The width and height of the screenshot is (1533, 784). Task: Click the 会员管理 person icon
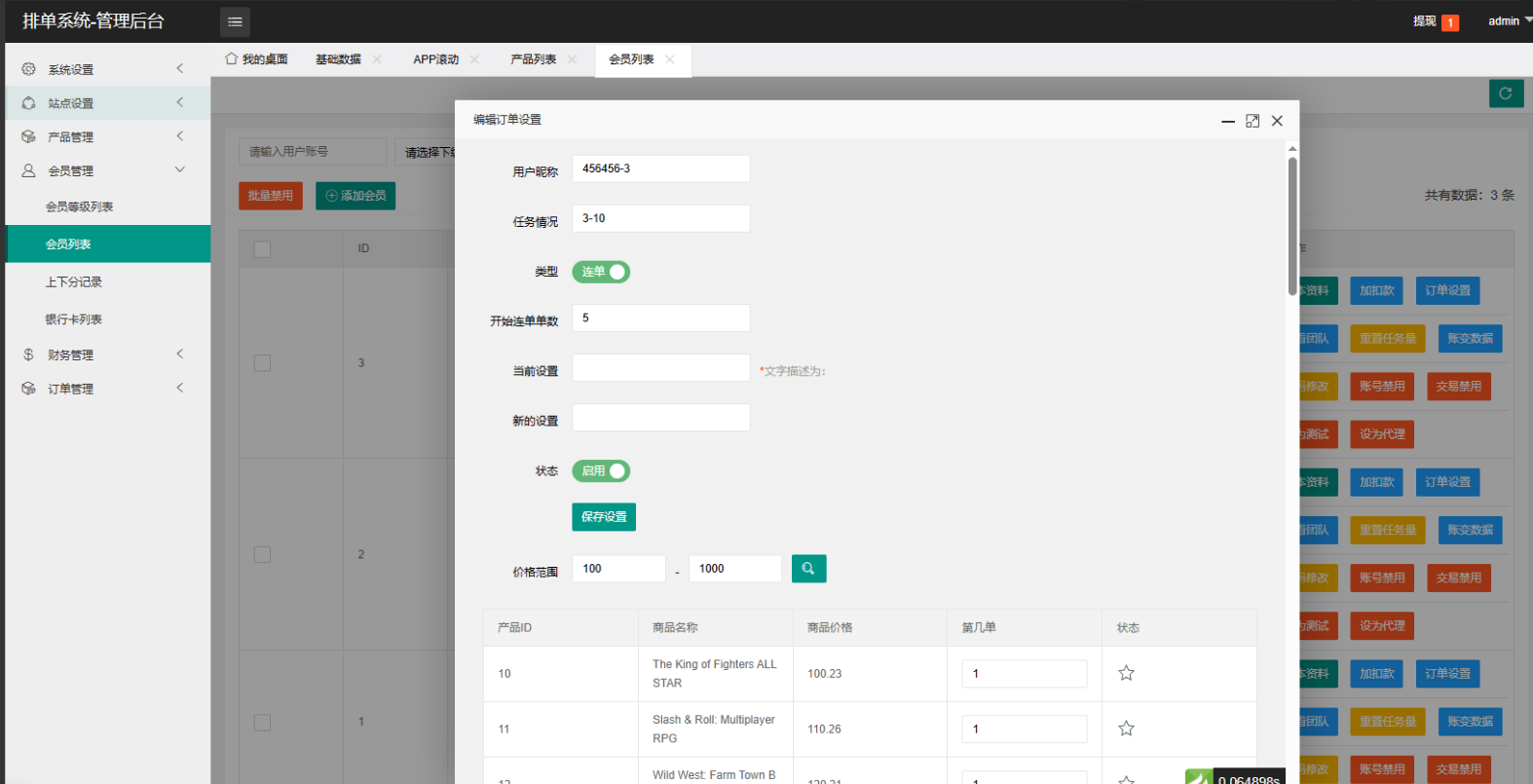tap(28, 170)
